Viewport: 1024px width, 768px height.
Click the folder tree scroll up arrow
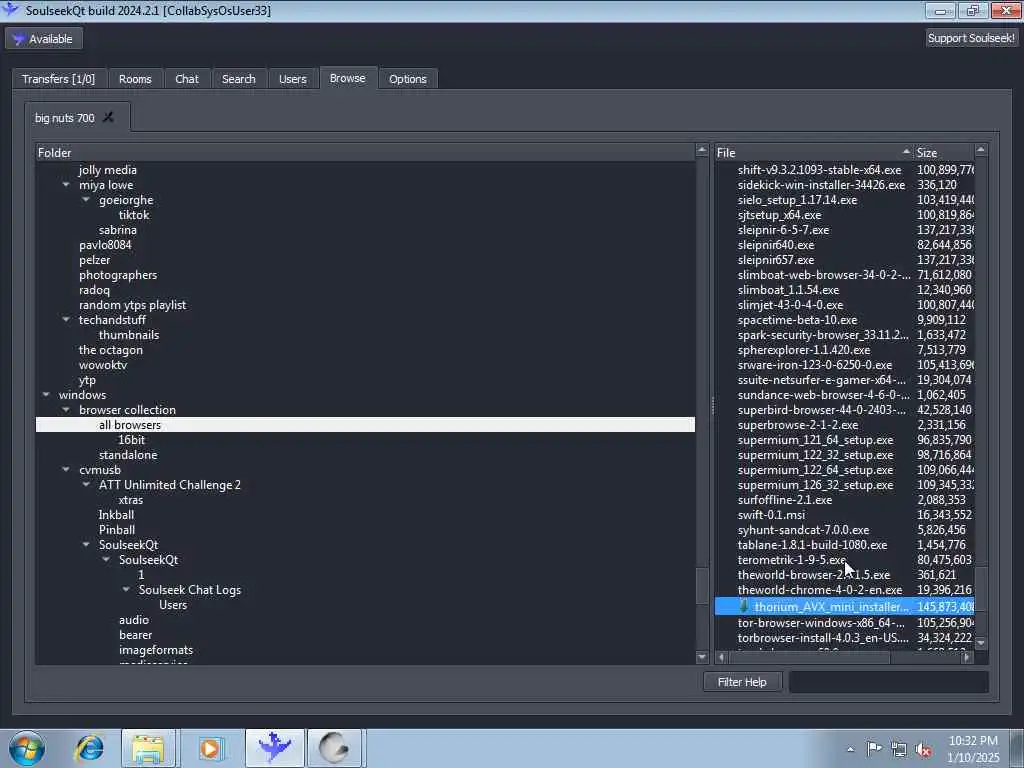702,151
